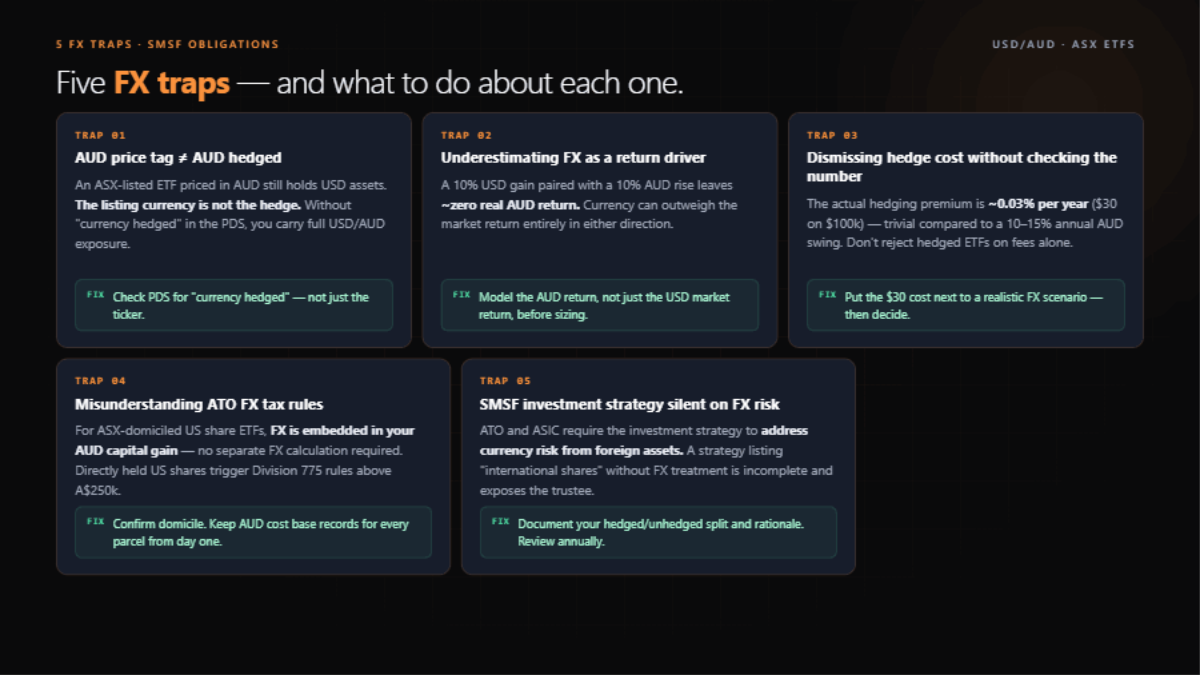The image size is (1200, 675).
Task: Click the FIX tag in Trap 03 card
Action: click(827, 295)
